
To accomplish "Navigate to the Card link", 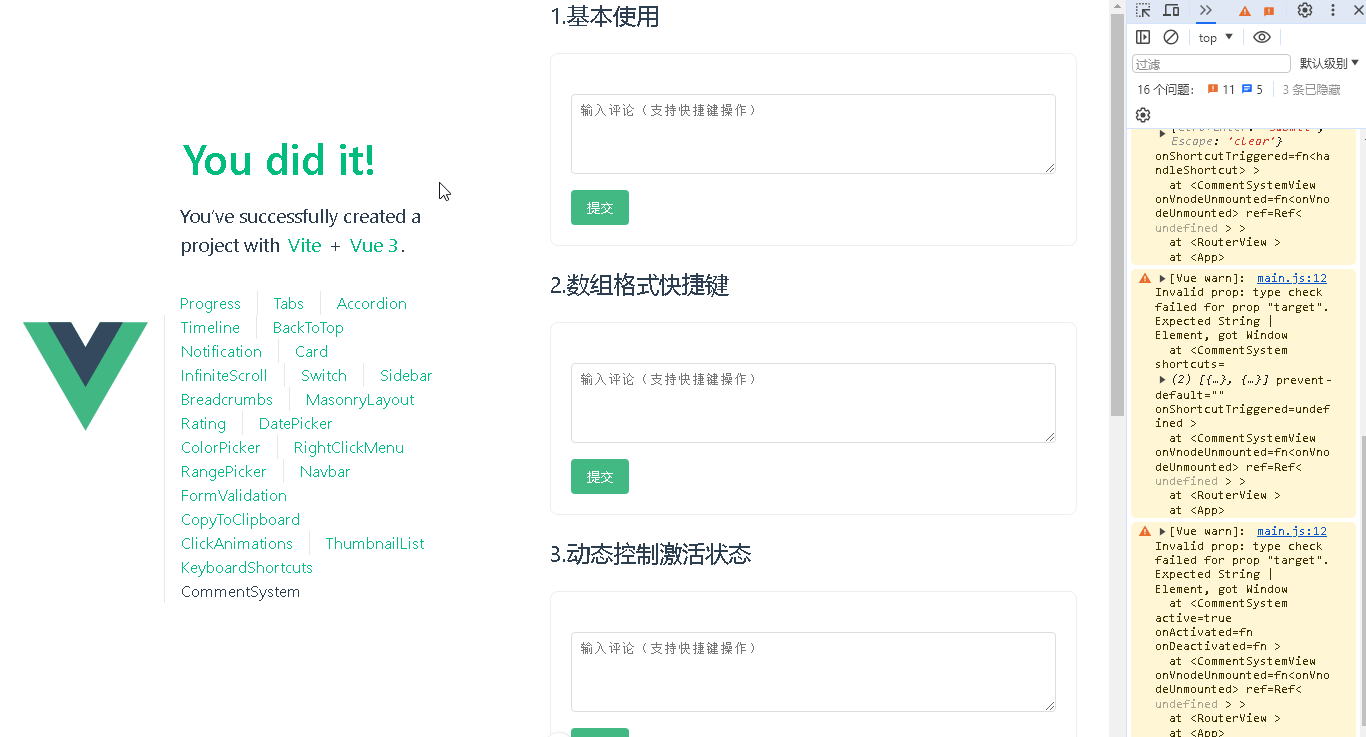I will tap(311, 352).
